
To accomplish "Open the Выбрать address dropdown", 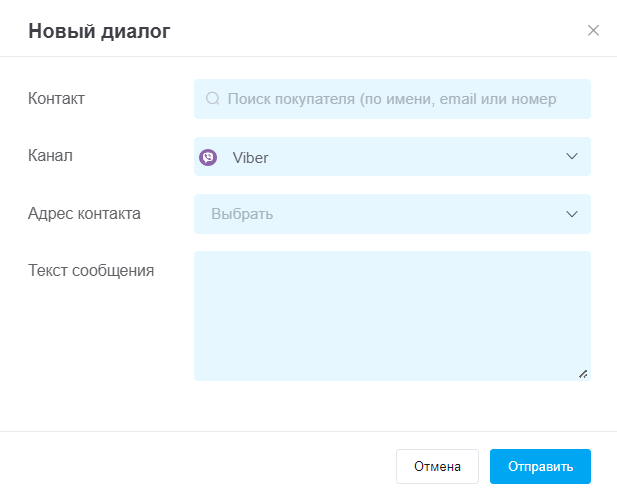I will pyautogui.click(x=392, y=214).
